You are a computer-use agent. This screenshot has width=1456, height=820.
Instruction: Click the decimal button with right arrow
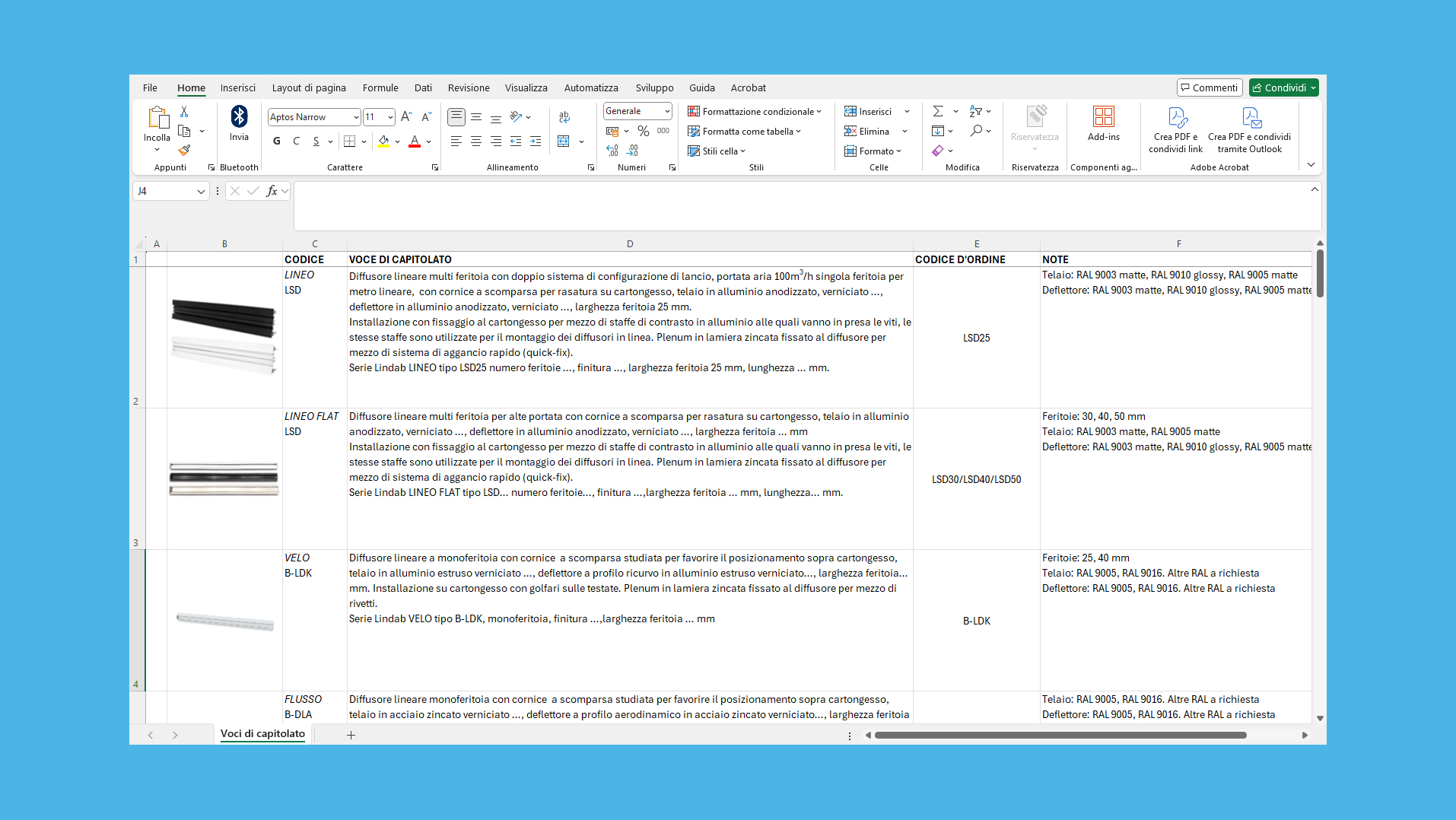[x=633, y=151]
